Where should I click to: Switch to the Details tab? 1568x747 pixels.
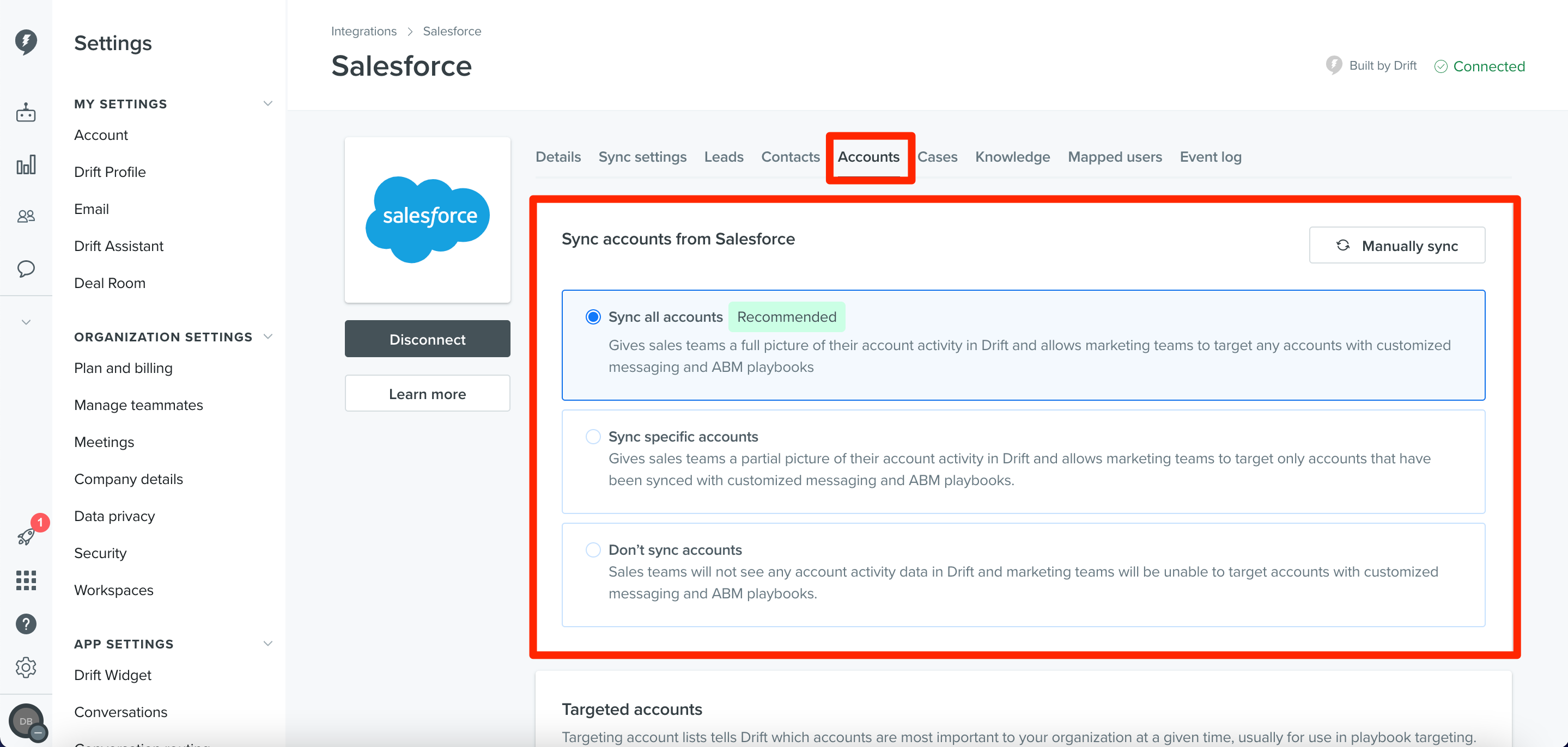coord(558,157)
